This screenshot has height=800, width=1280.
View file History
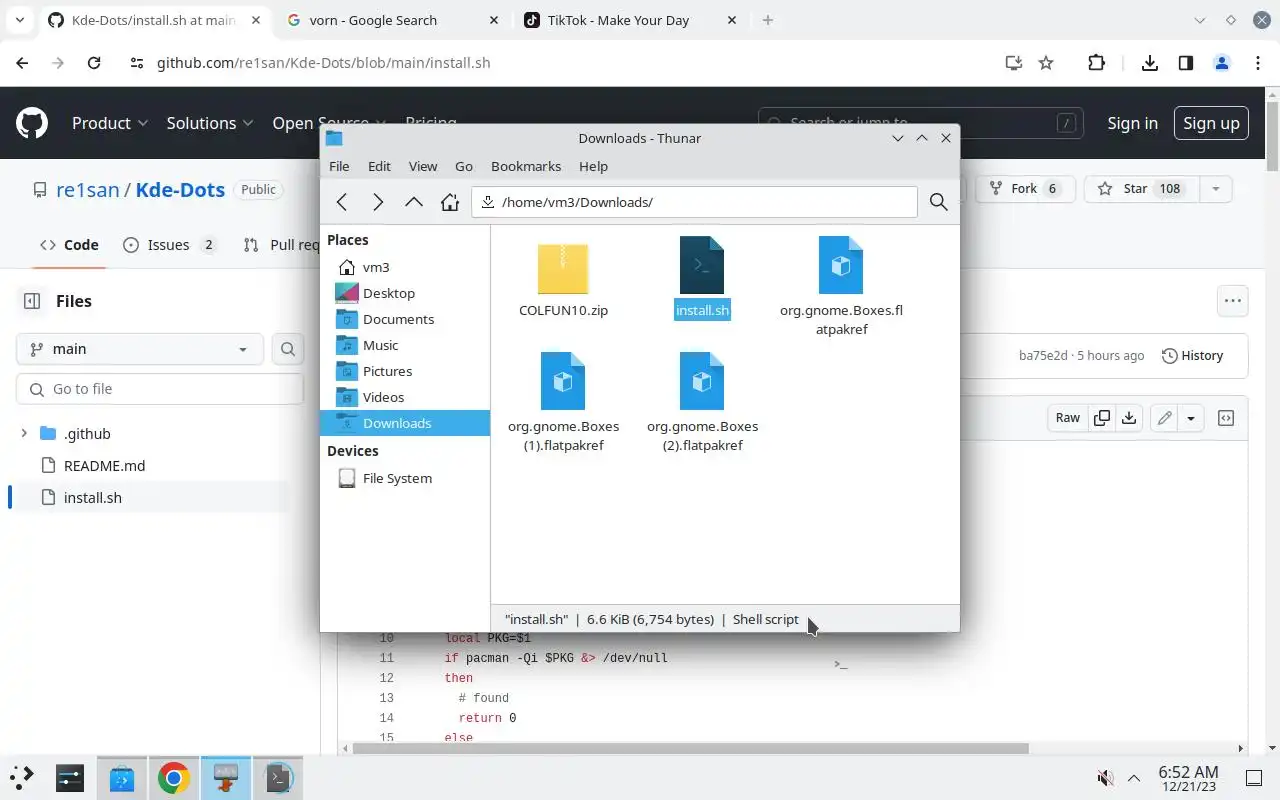[x=1192, y=355]
